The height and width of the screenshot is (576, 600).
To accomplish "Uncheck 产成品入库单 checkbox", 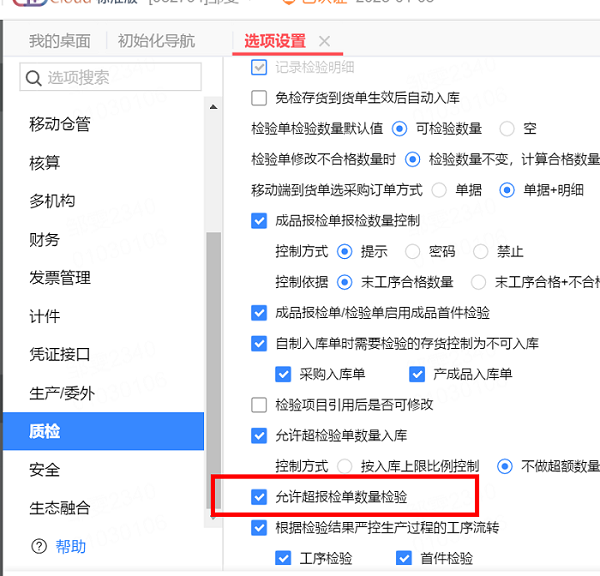I will coord(417,374).
